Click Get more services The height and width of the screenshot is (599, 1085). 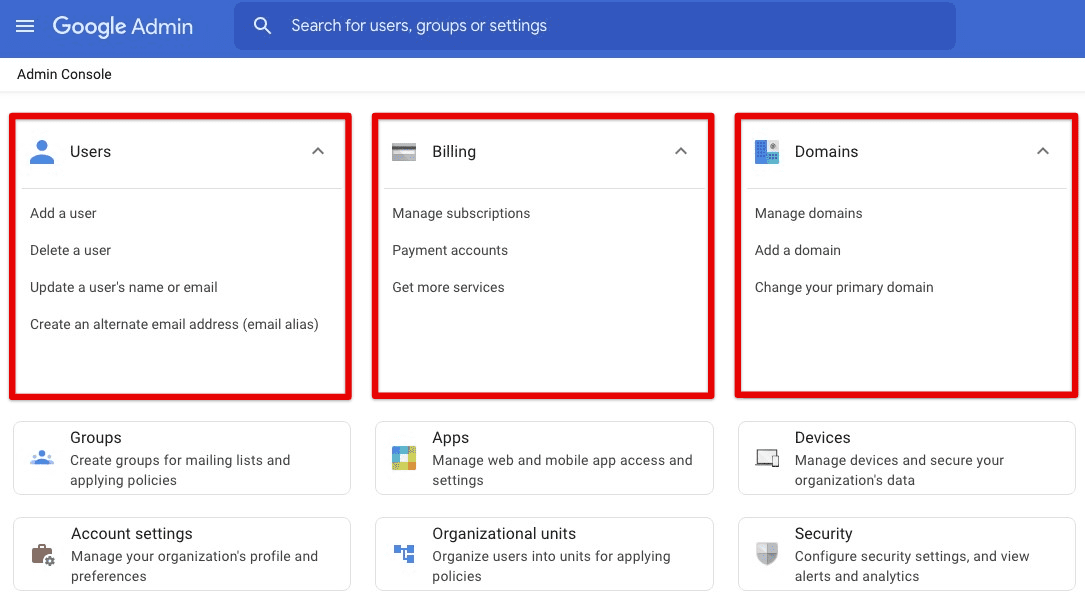[x=448, y=287]
